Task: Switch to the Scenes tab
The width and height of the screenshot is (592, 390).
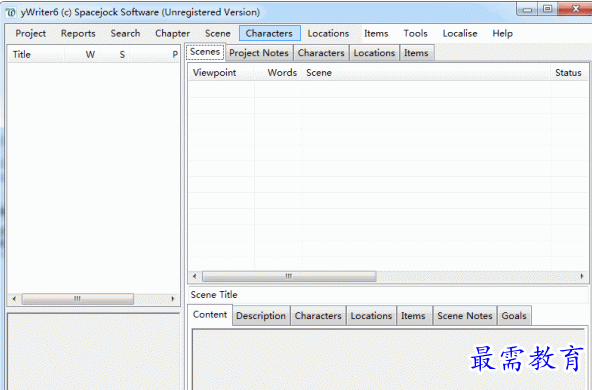Action: 205,52
